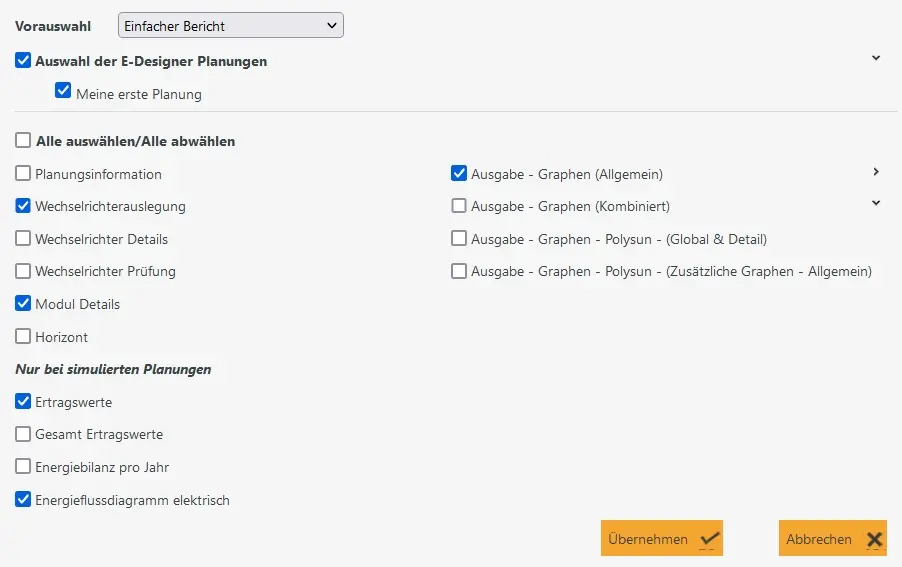Viewport: 902px width, 567px height.
Task: Enable Energiebilanz pro Jahr
Action: 23,467
